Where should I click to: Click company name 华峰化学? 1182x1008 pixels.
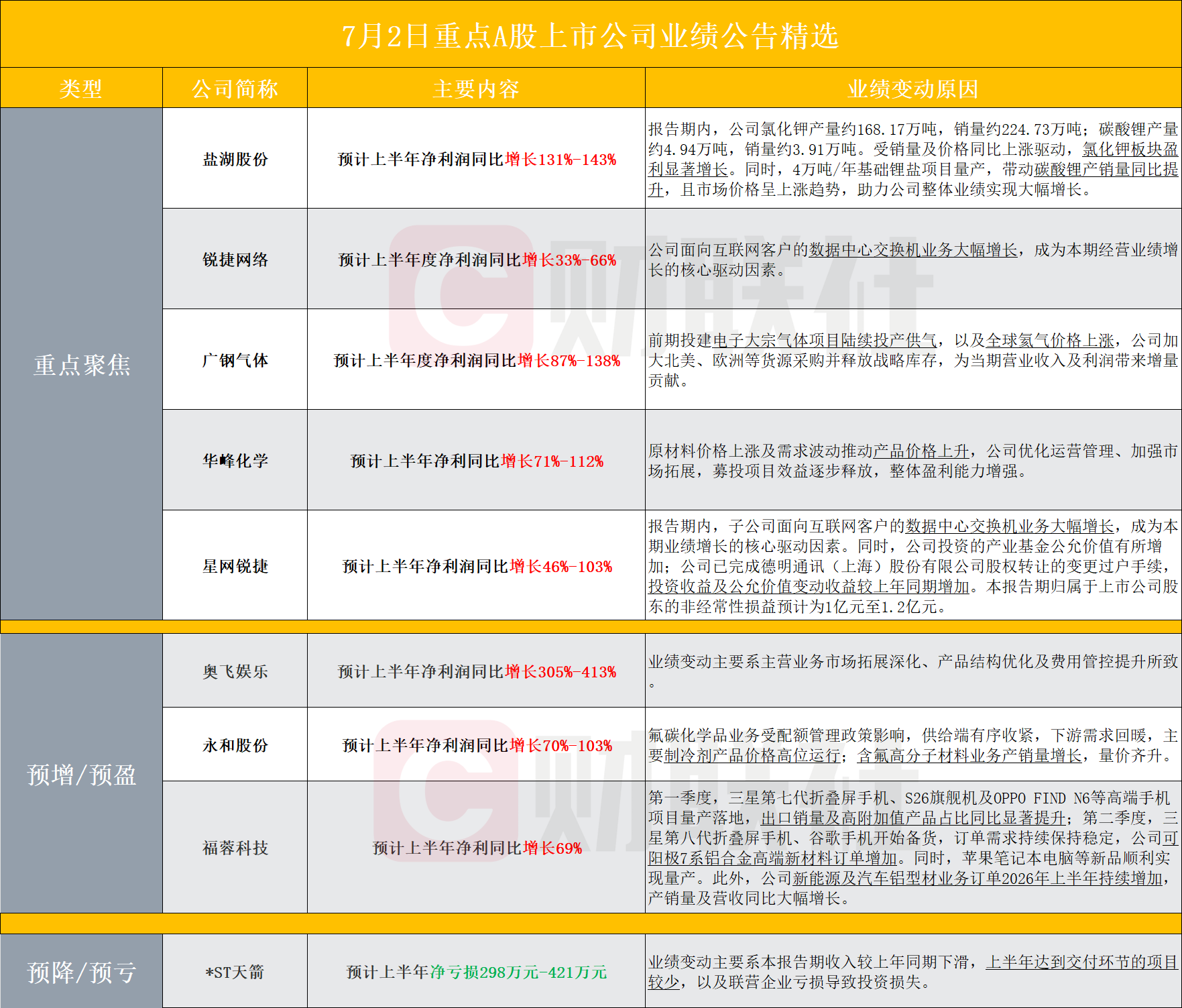(x=235, y=461)
